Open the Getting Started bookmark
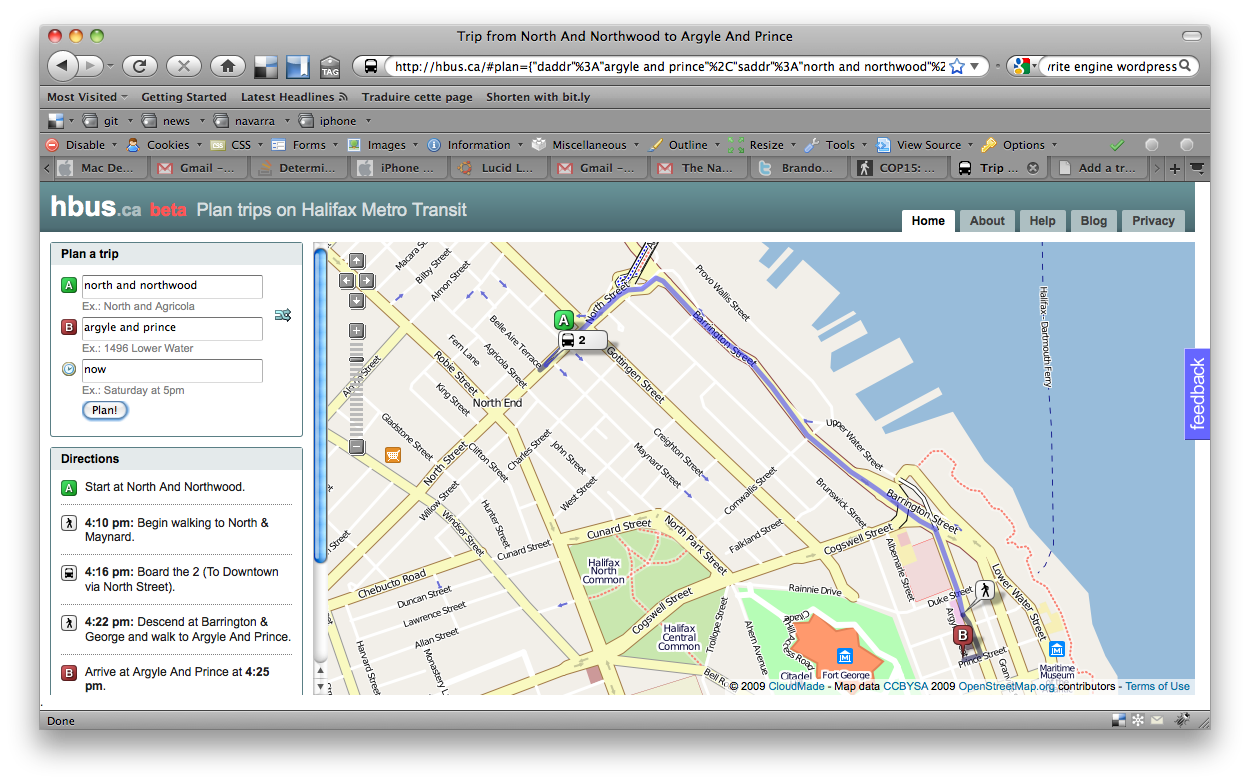This screenshot has height=784, width=1250. [x=184, y=97]
